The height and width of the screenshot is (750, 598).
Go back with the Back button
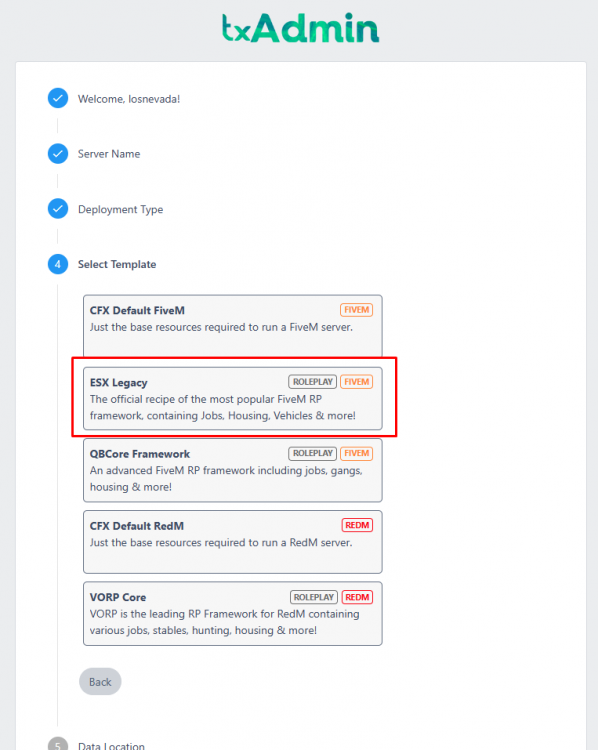(100, 682)
